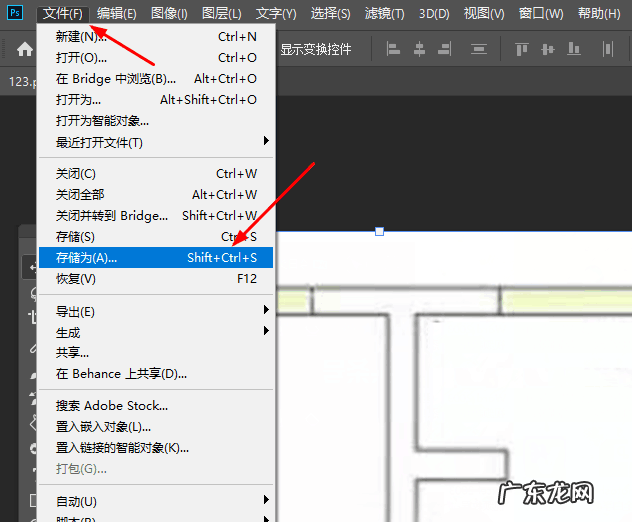Viewport: 632px width, 522px height.
Task: Distribute horizontally icon at options bar end
Action: pyautogui.click(x=608, y=49)
